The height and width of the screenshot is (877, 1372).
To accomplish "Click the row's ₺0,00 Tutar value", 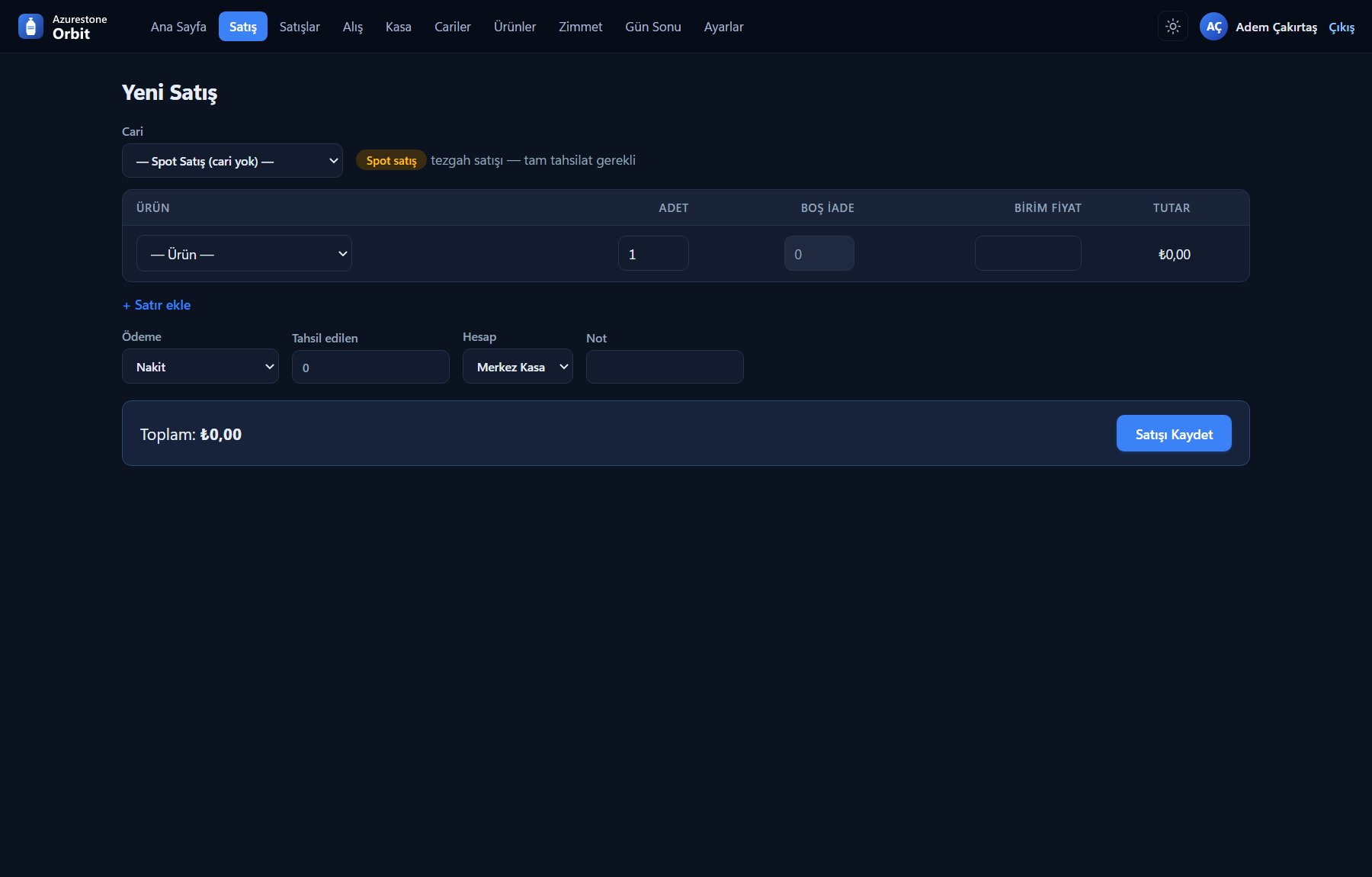I will 1175,255.
